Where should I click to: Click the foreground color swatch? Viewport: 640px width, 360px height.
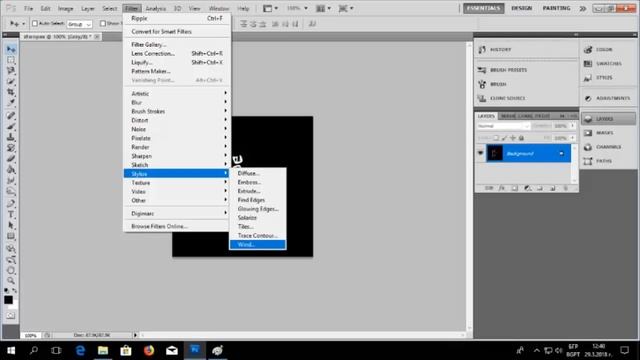click(x=8, y=300)
